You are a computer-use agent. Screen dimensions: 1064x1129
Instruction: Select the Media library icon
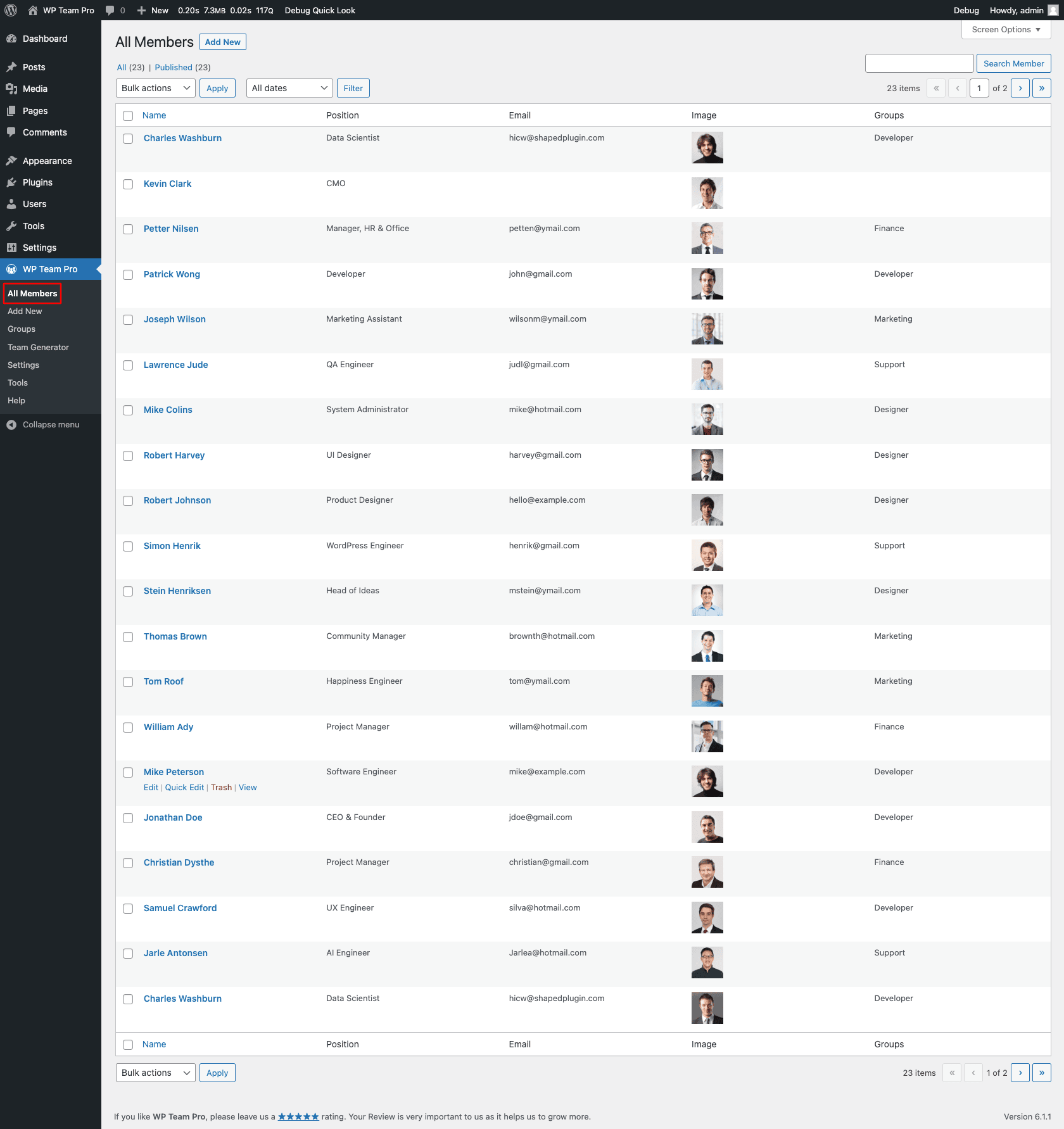pyautogui.click(x=12, y=89)
